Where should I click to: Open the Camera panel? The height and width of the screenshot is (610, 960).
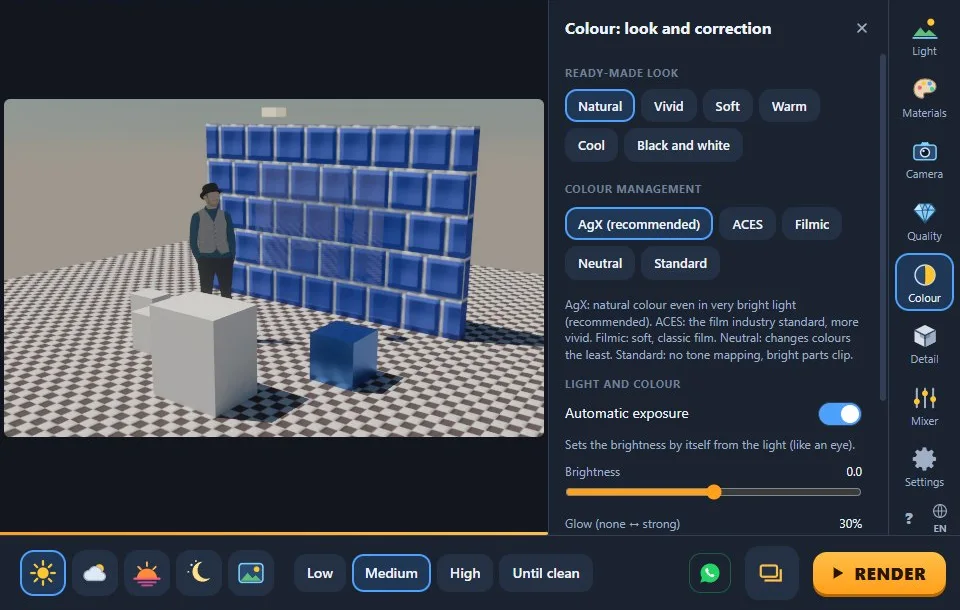coord(924,160)
